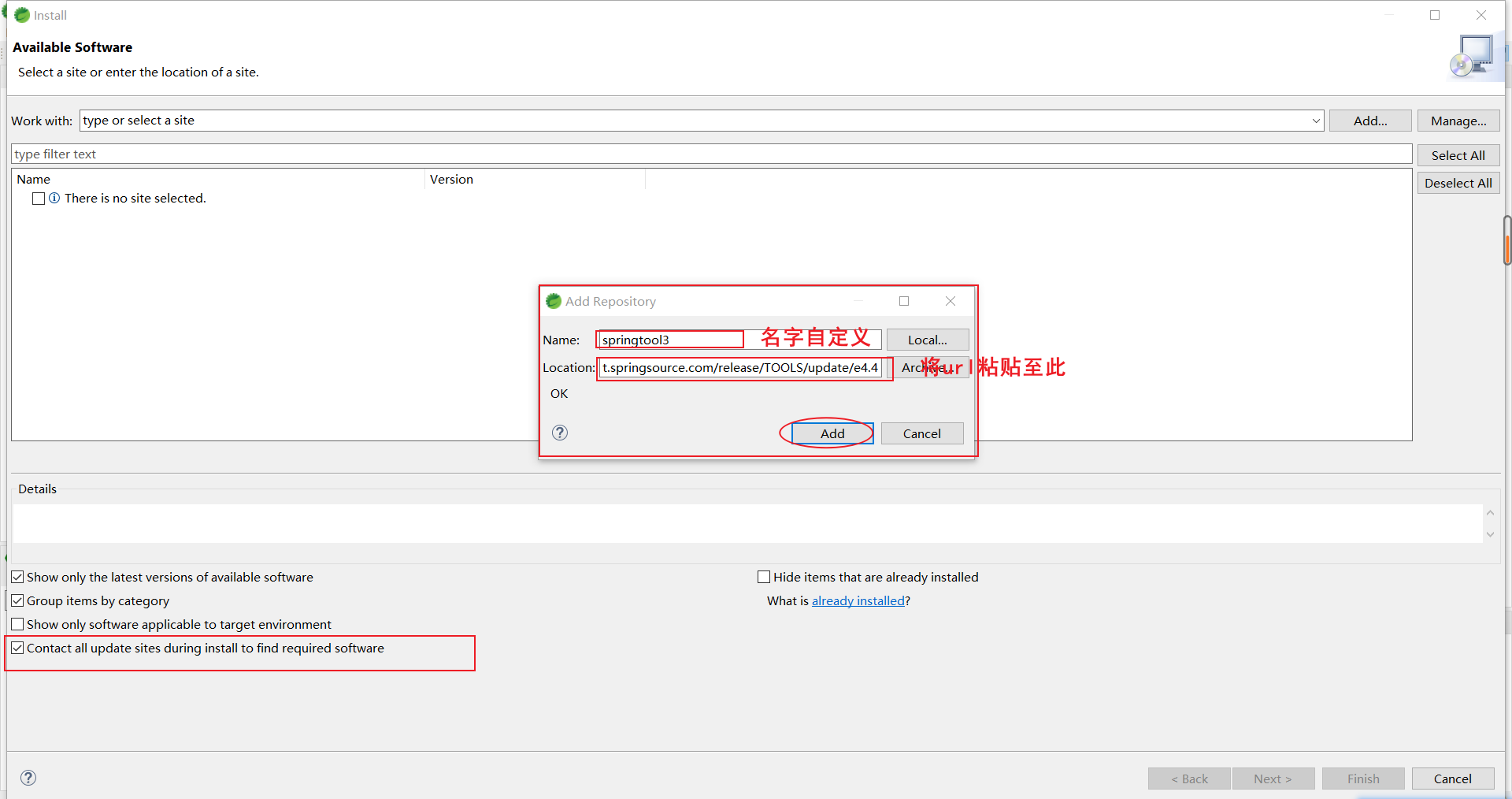Cancel the Add Repository dialog

(x=921, y=433)
